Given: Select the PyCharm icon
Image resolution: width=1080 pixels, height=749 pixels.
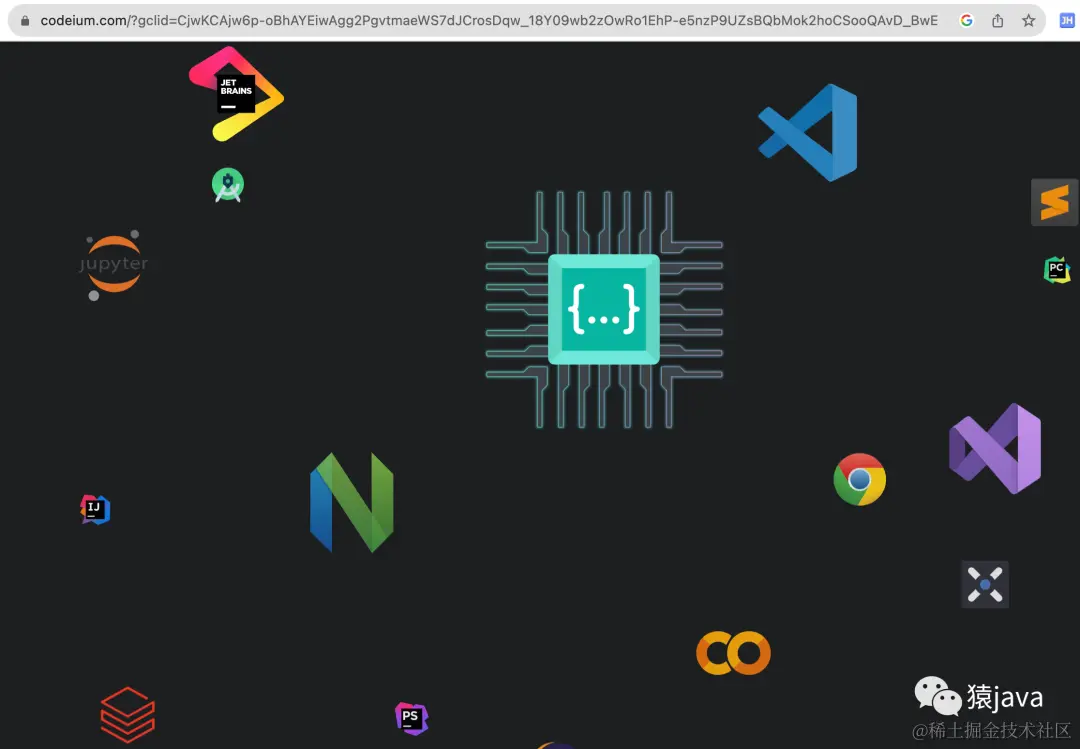Looking at the screenshot, I should point(1056,270).
